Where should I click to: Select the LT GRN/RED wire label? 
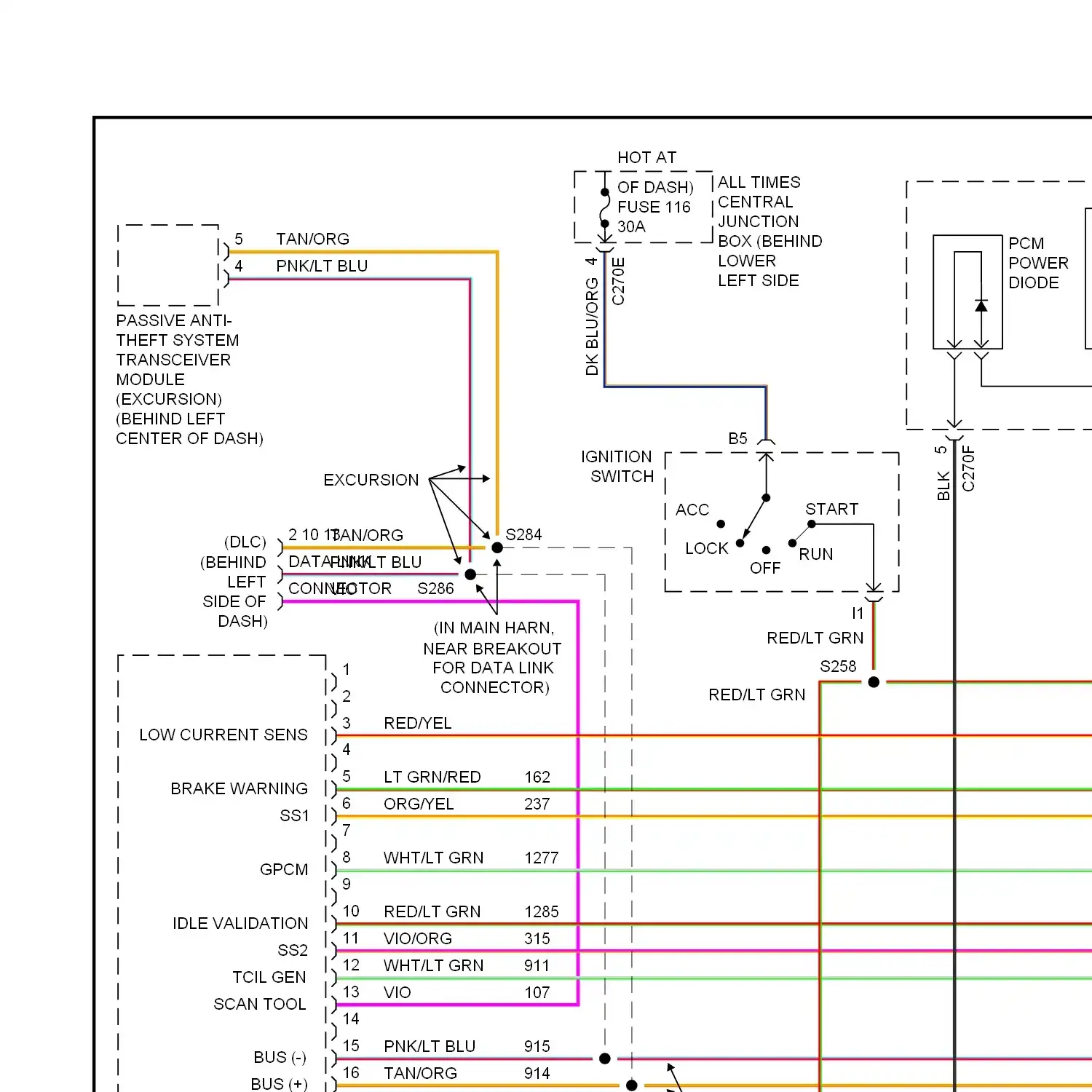click(432, 778)
